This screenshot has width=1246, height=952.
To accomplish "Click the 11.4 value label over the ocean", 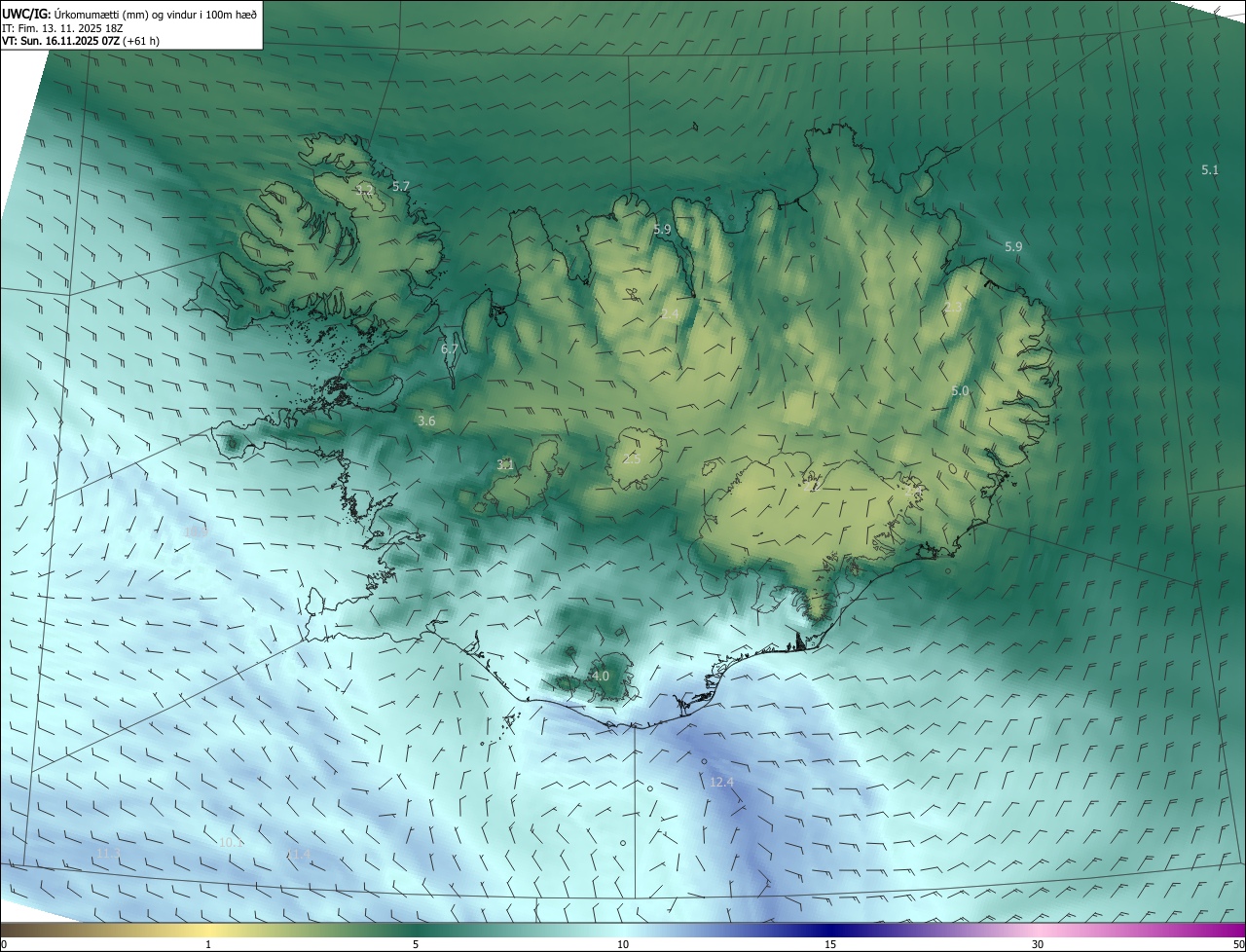I will pos(299,855).
